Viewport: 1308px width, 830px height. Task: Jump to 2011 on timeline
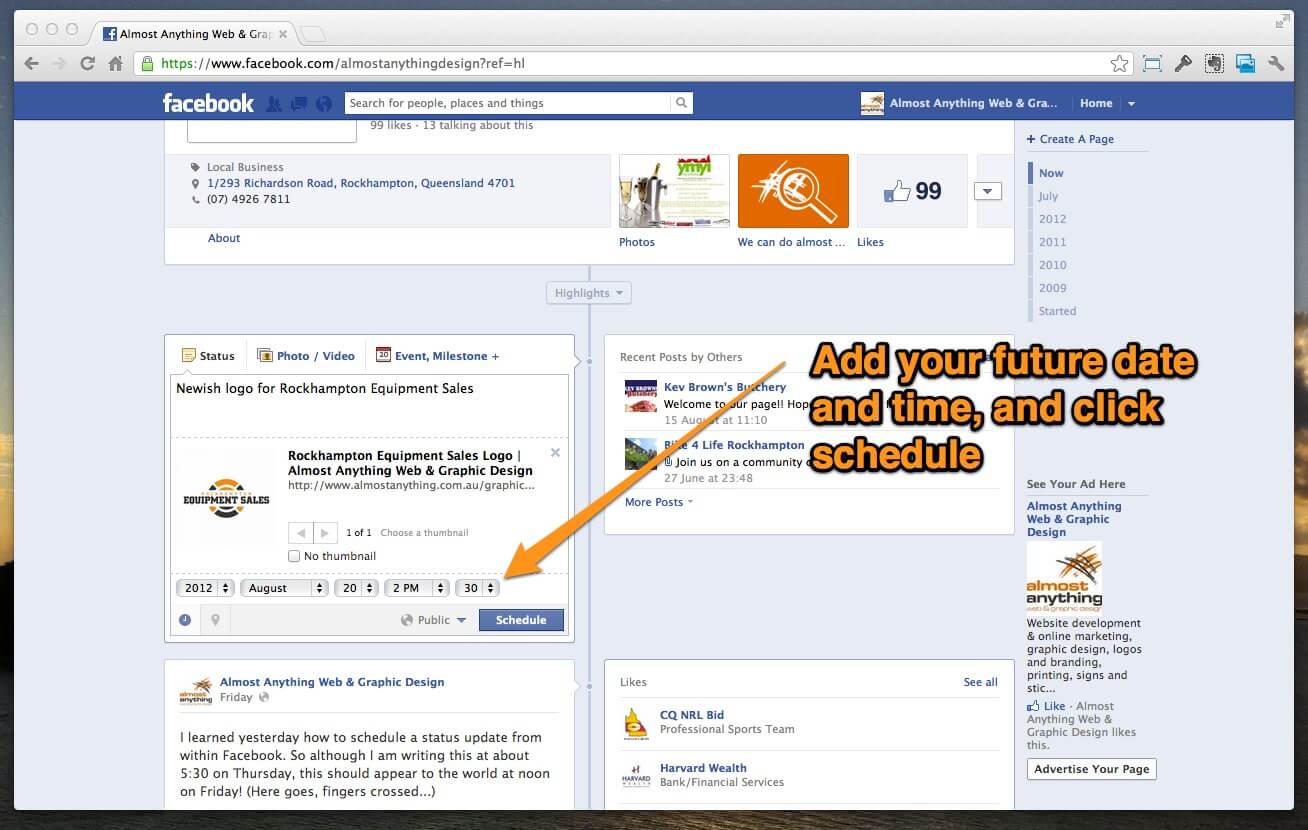pyautogui.click(x=1052, y=242)
